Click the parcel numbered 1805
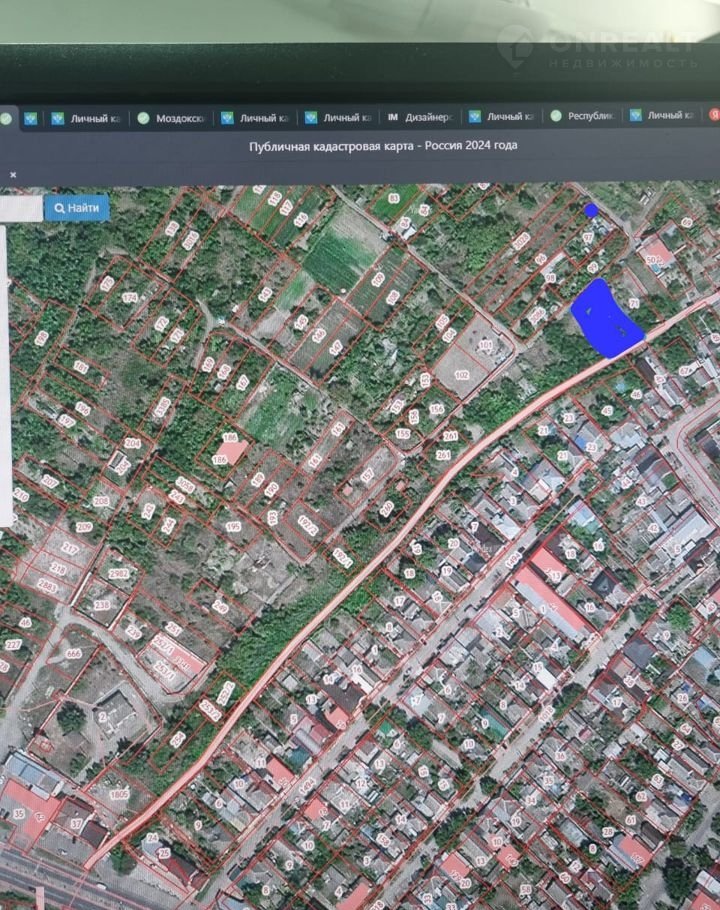This screenshot has height=910, width=720. [119, 793]
